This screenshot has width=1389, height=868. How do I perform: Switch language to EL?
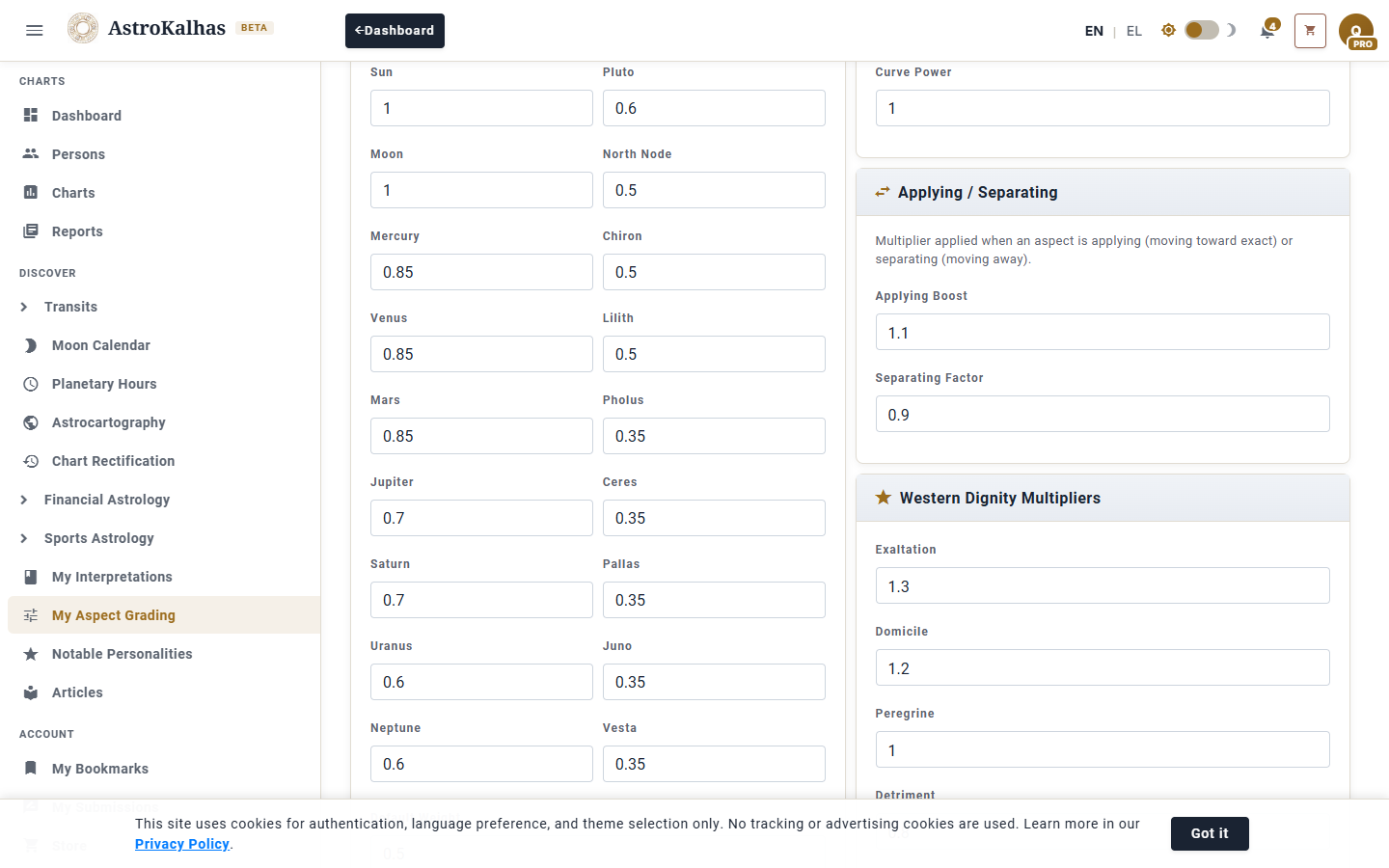[x=1134, y=31]
